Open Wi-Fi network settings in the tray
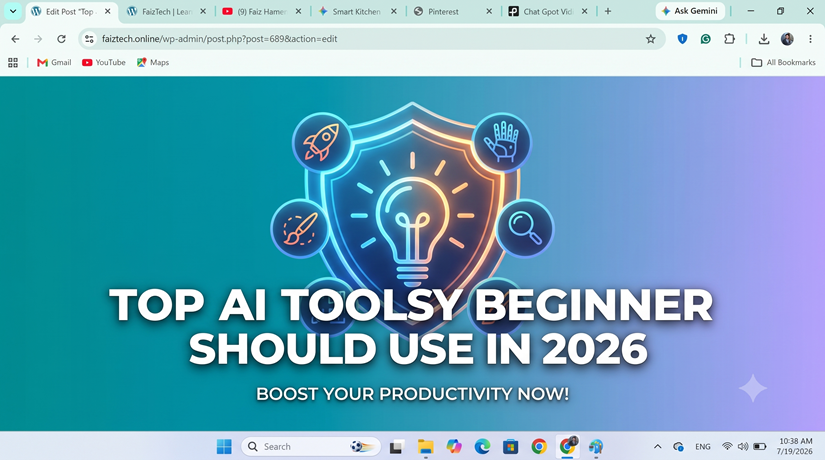The width and height of the screenshot is (825, 460). pos(727,446)
